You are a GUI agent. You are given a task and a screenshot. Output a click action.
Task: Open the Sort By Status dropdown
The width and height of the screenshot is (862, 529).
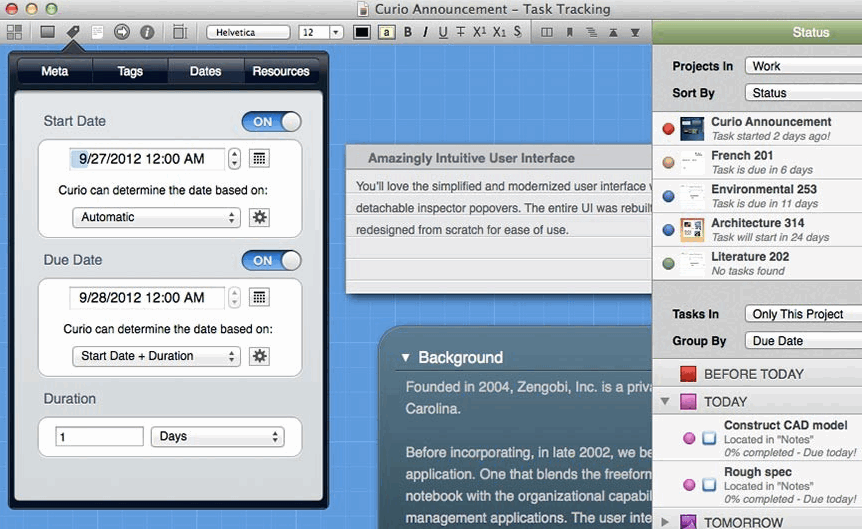tap(803, 93)
